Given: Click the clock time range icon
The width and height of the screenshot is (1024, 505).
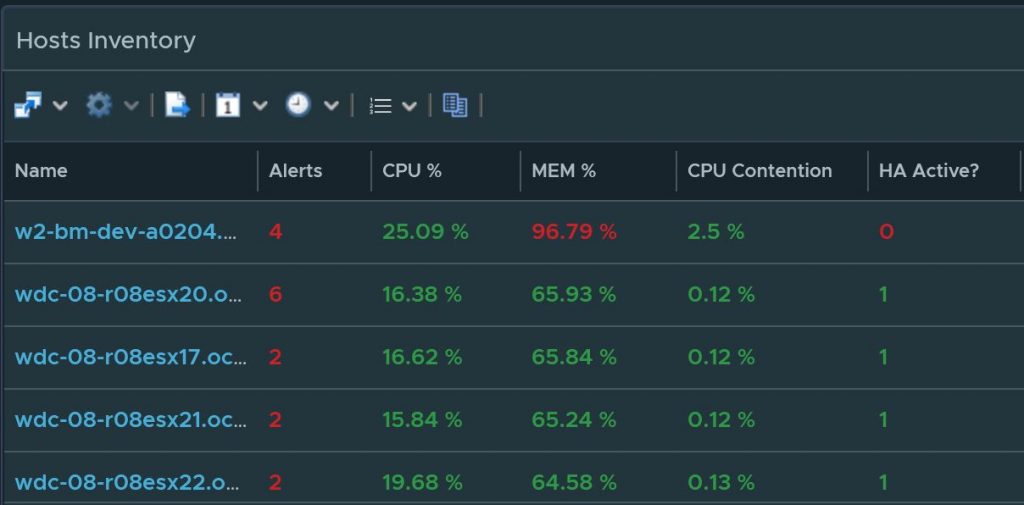Looking at the screenshot, I should [x=298, y=105].
